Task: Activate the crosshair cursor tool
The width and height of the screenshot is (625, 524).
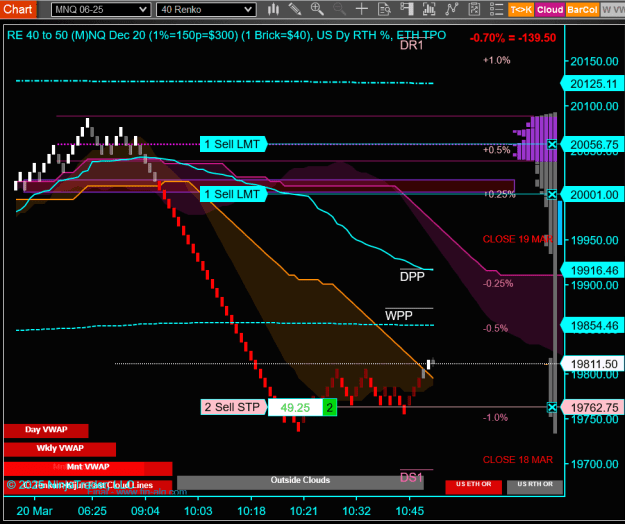Action: coord(362,9)
